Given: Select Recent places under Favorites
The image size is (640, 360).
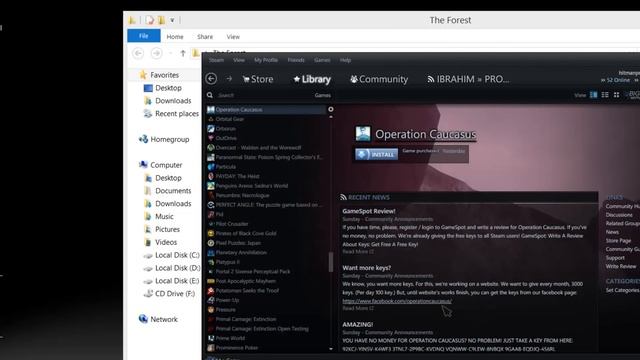Looking at the screenshot, I should 171,113.
